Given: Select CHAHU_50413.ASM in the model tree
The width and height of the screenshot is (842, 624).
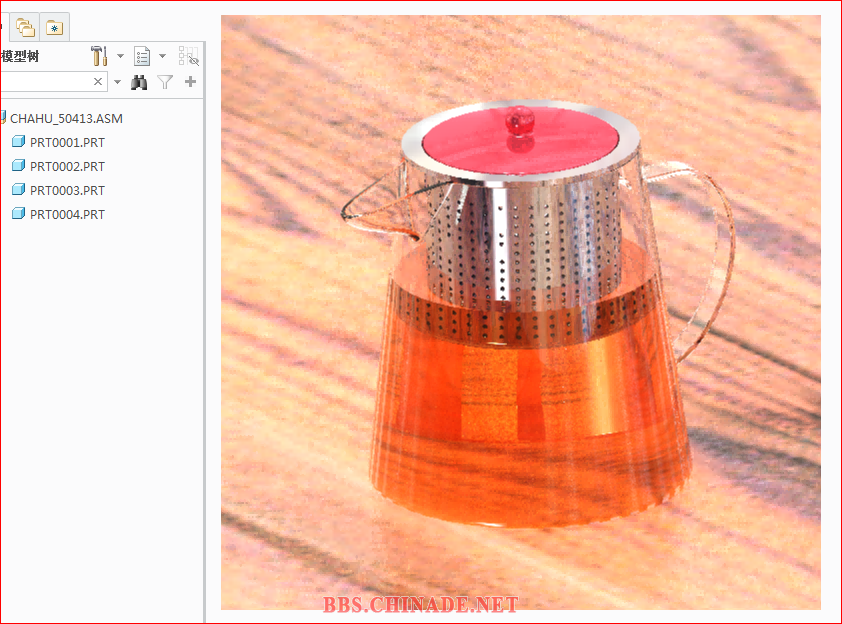Looking at the screenshot, I should (x=66, y=119).
